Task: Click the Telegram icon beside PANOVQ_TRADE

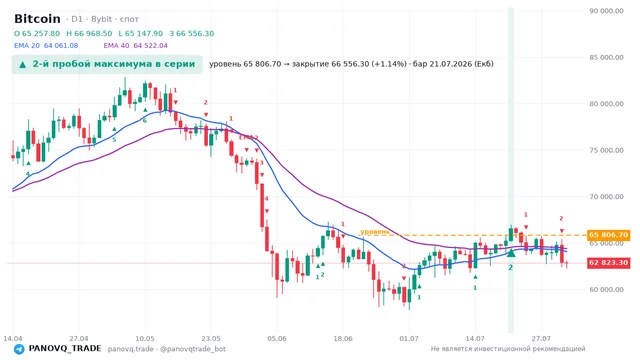Action: (19, 349)
